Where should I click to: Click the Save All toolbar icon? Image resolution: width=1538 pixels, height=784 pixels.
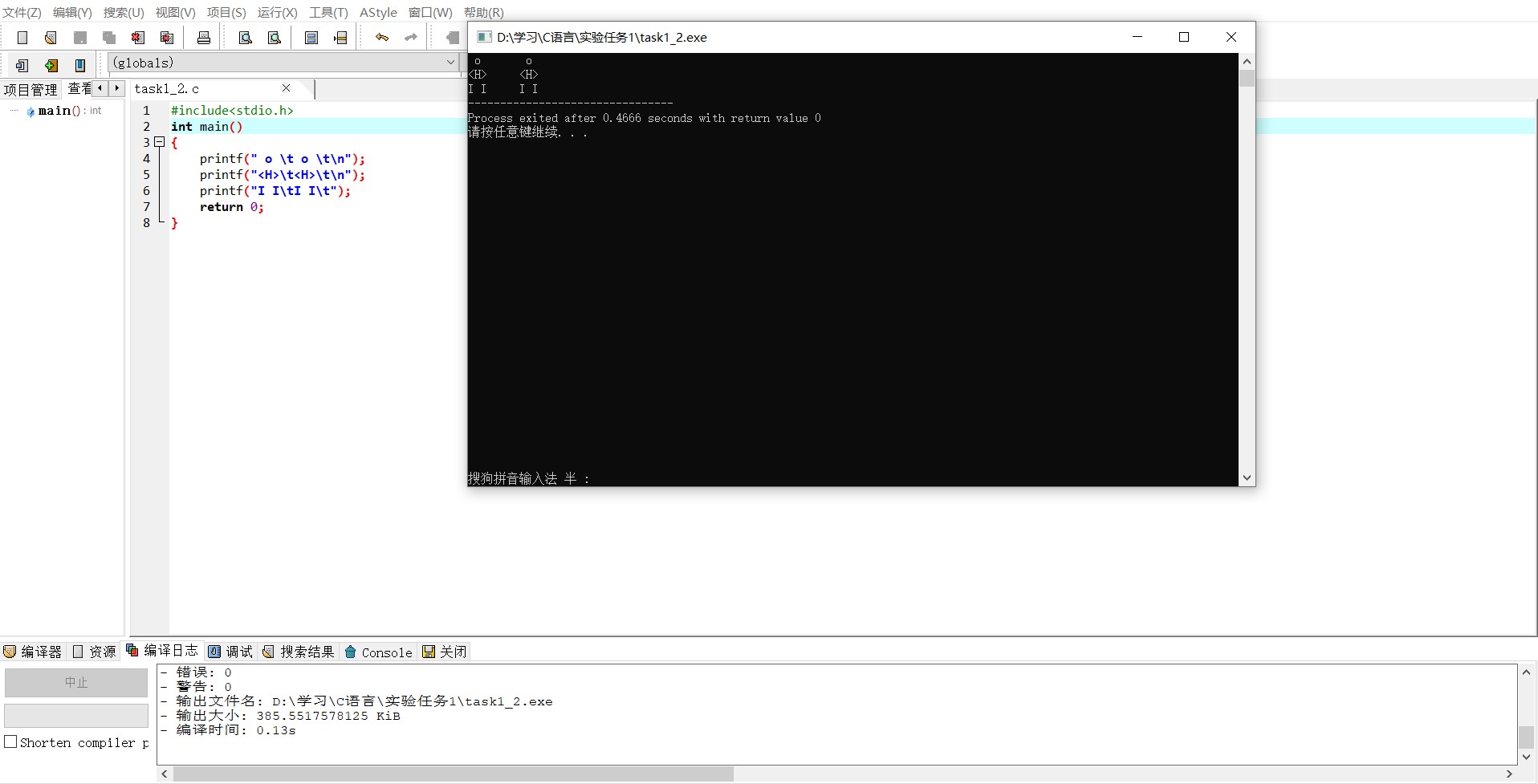[x=109, y=37]
